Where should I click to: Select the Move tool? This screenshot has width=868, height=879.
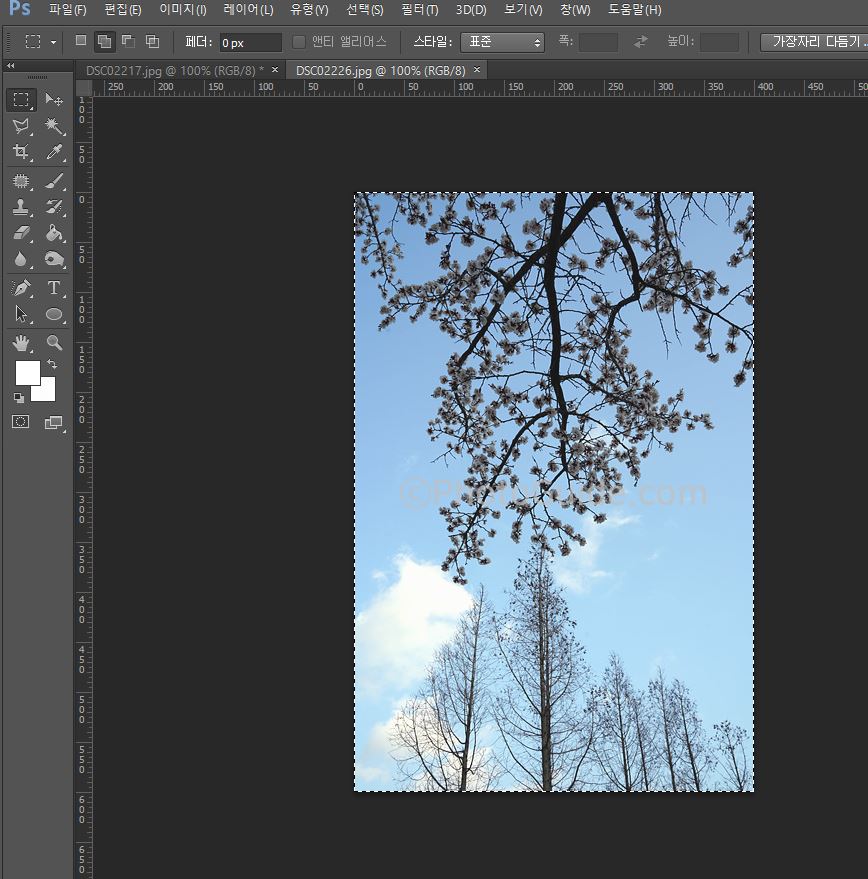coord(54,100)
